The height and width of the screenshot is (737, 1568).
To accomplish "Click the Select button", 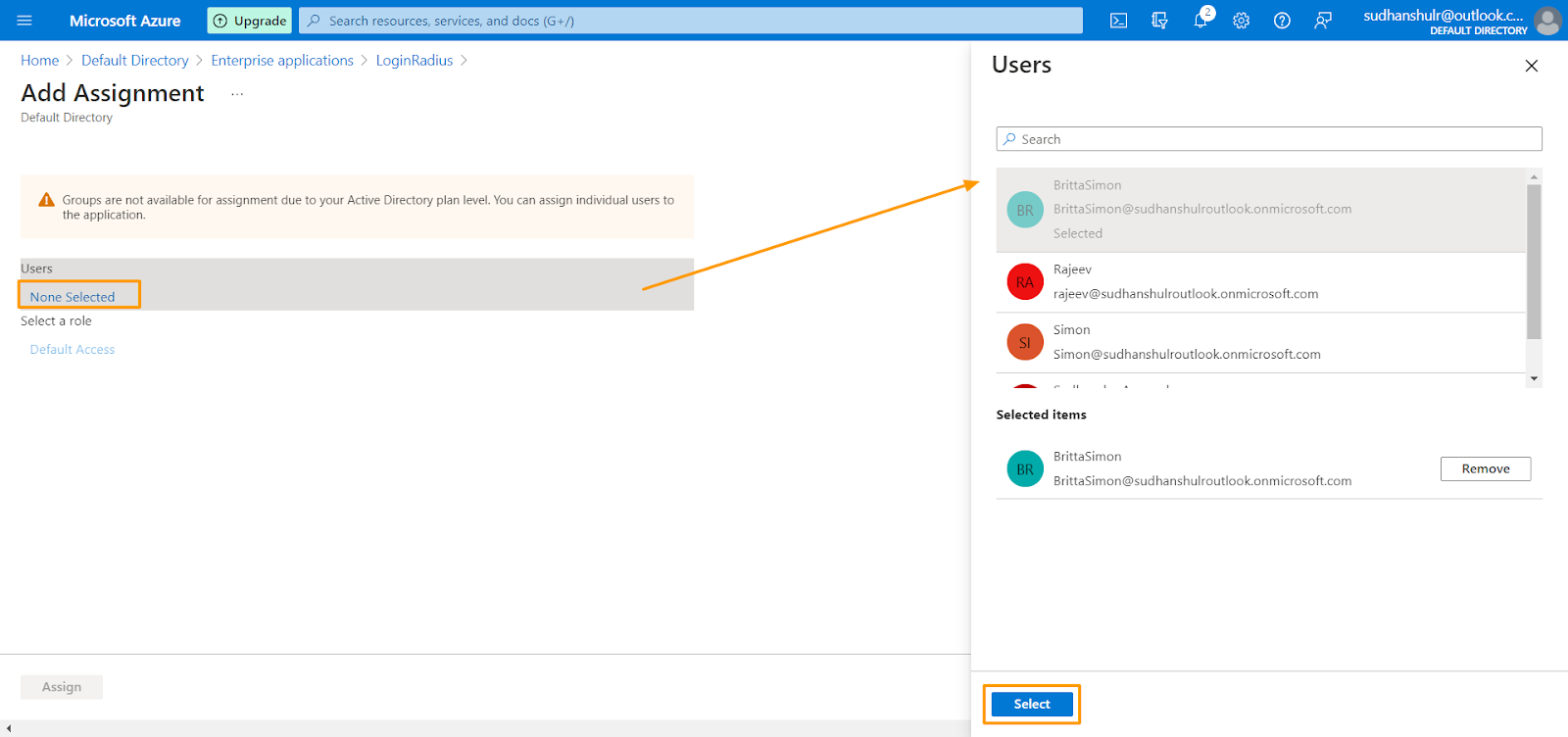I will click(1032, 704).
